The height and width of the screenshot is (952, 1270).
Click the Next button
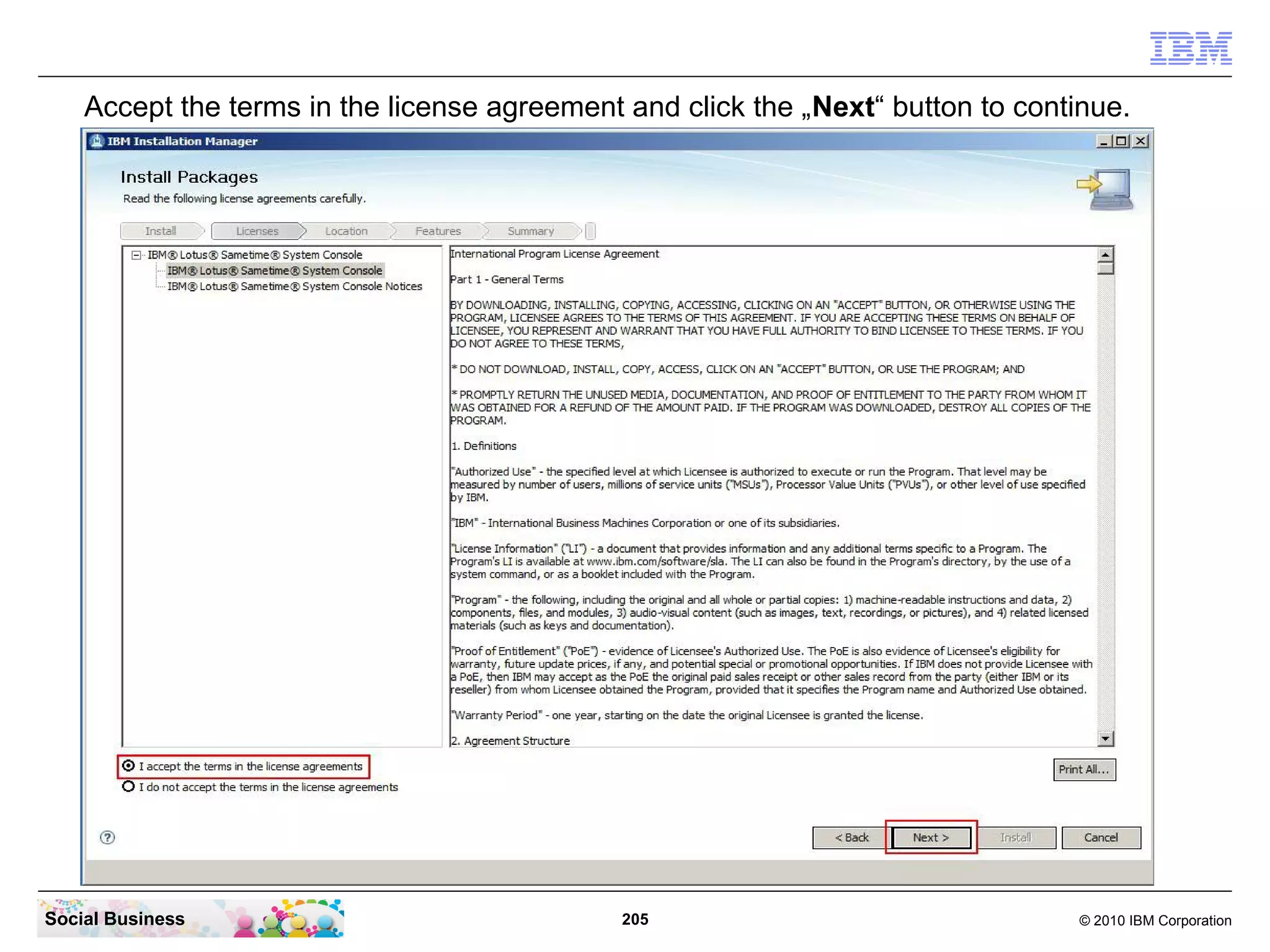pyautogui.click(x=931, y=837)
